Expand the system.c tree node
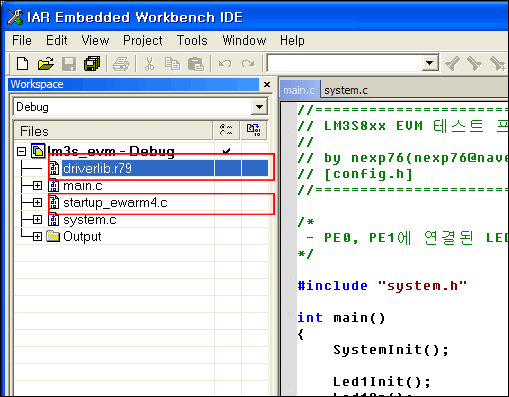Image resolution: width=509 pixels, height=397 pixels. tap(37, 219)
